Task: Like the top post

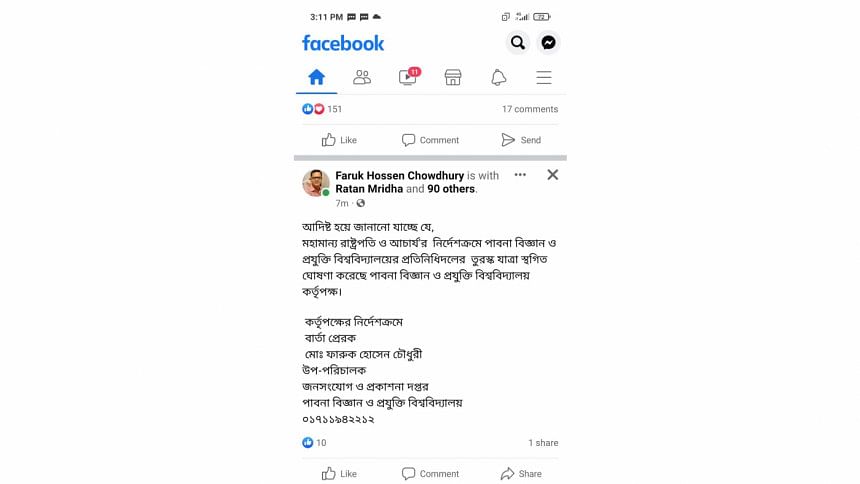Action: (339, 140)
